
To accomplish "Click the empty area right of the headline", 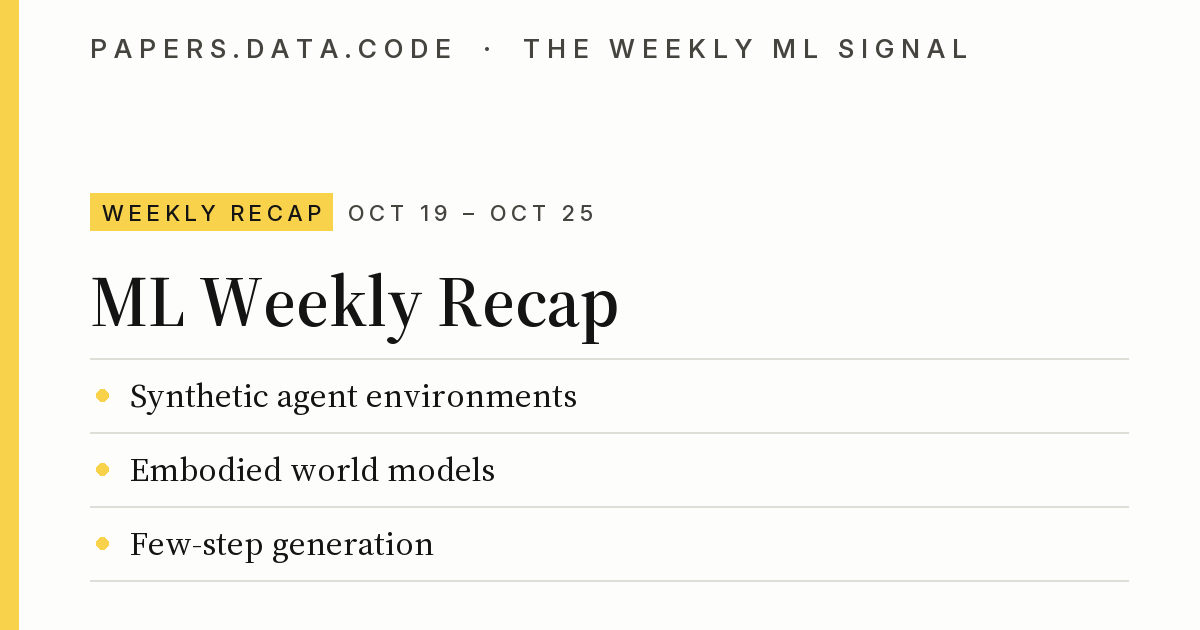I will tap(875, 302).
